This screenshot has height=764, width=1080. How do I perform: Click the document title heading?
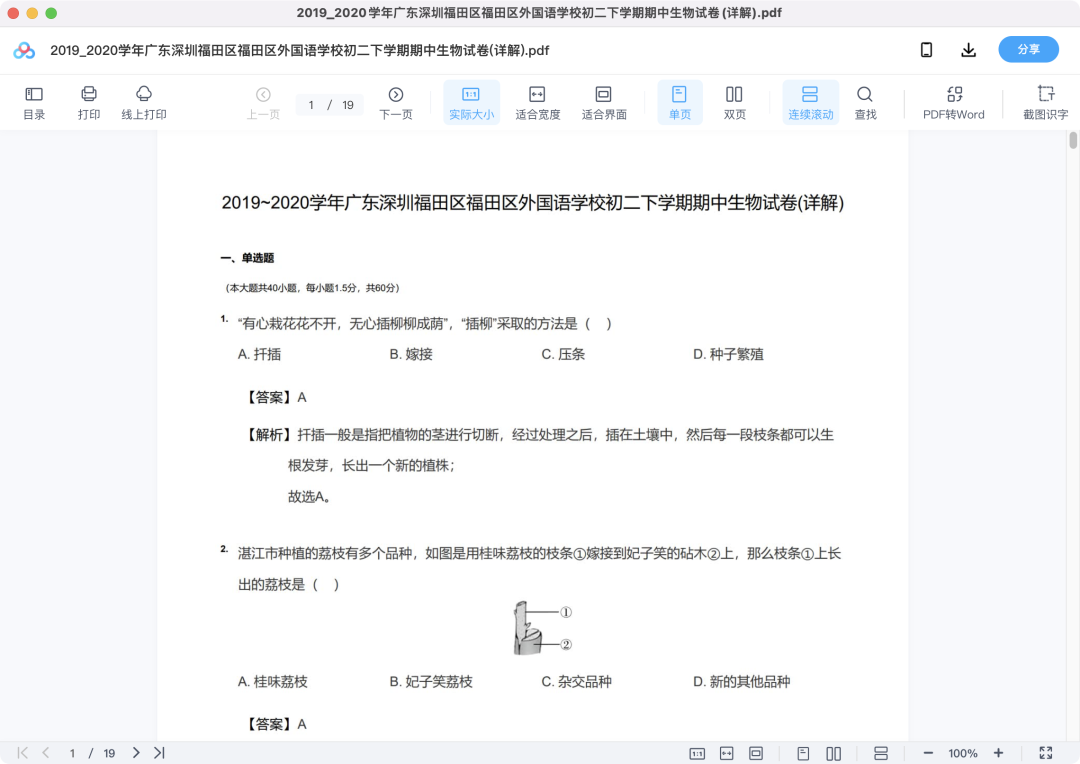[x=532, y=203]
